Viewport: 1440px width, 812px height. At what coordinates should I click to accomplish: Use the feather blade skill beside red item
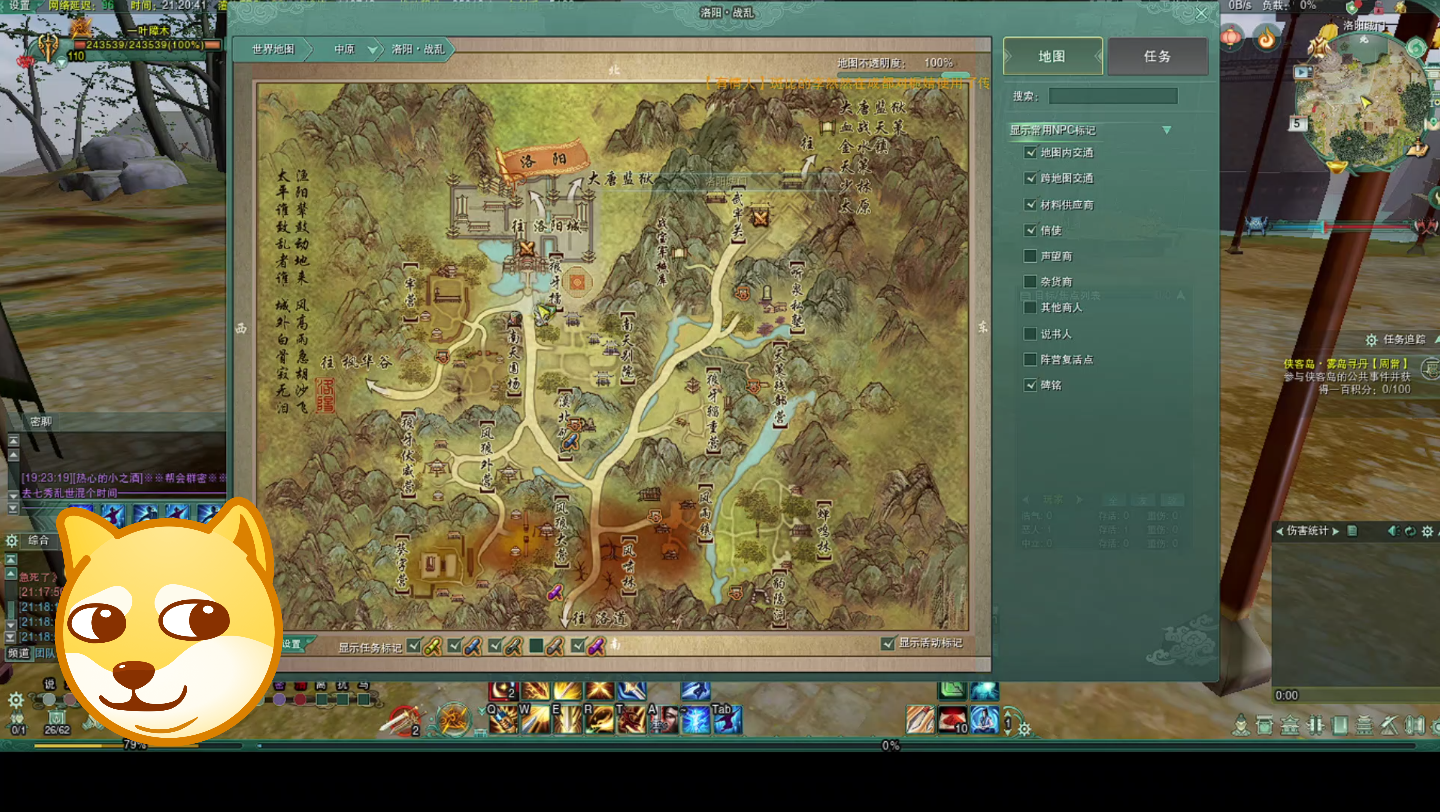point(921,720)
